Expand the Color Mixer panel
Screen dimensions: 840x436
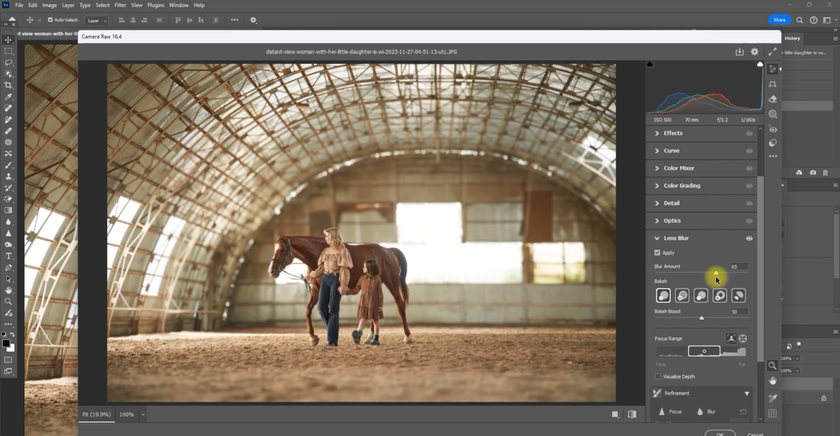pos(657,168)
